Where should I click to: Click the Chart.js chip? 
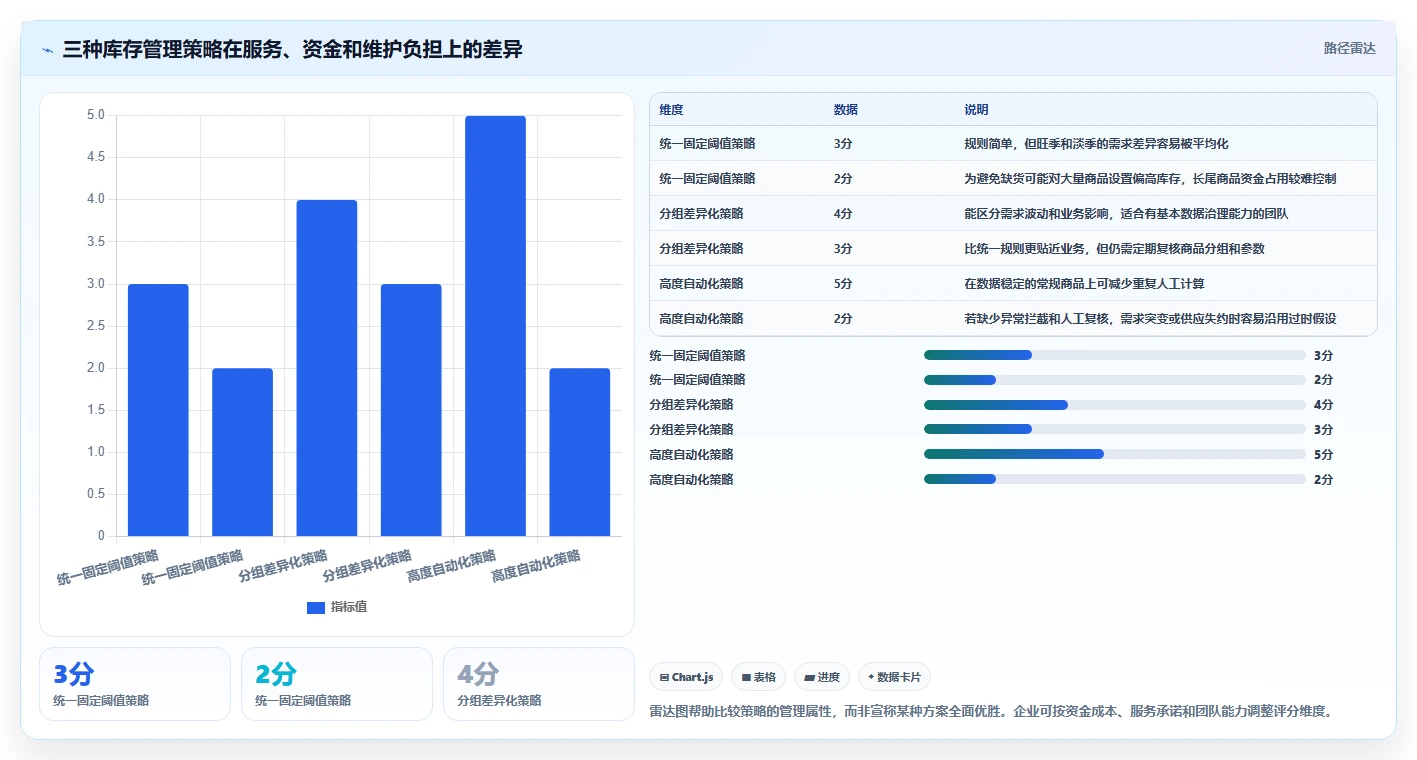tap(686, 677)
